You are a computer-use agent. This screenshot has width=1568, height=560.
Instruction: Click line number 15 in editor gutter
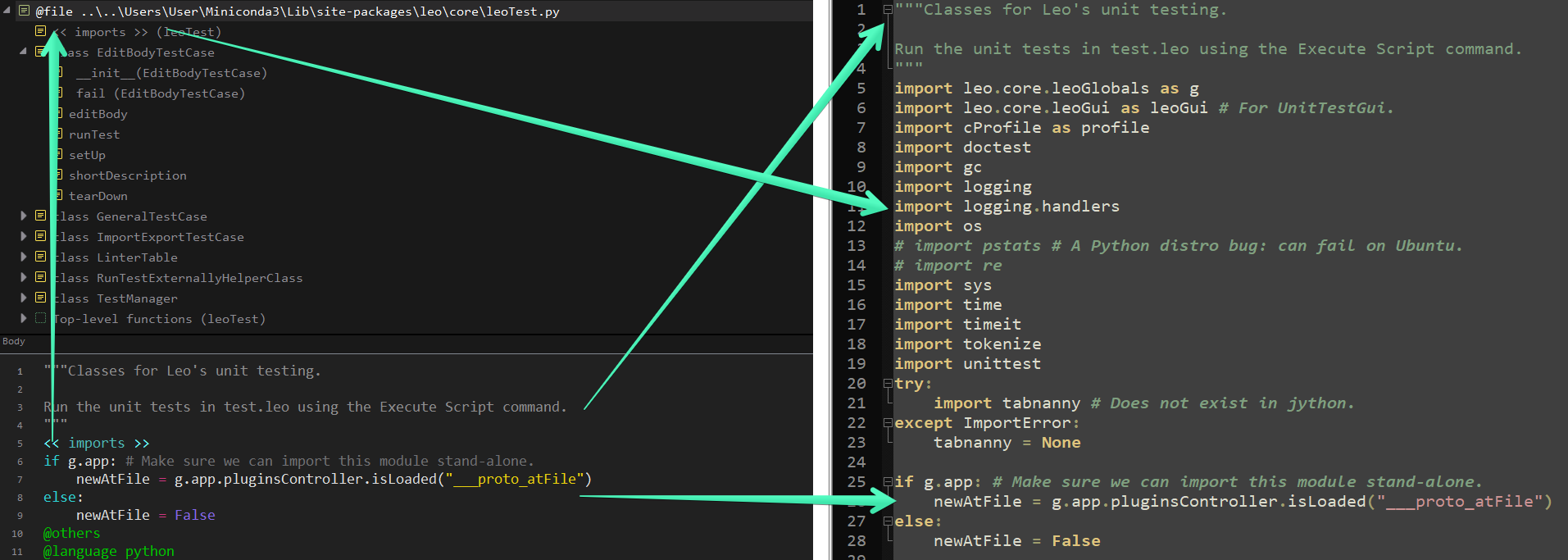click(857, 285)
